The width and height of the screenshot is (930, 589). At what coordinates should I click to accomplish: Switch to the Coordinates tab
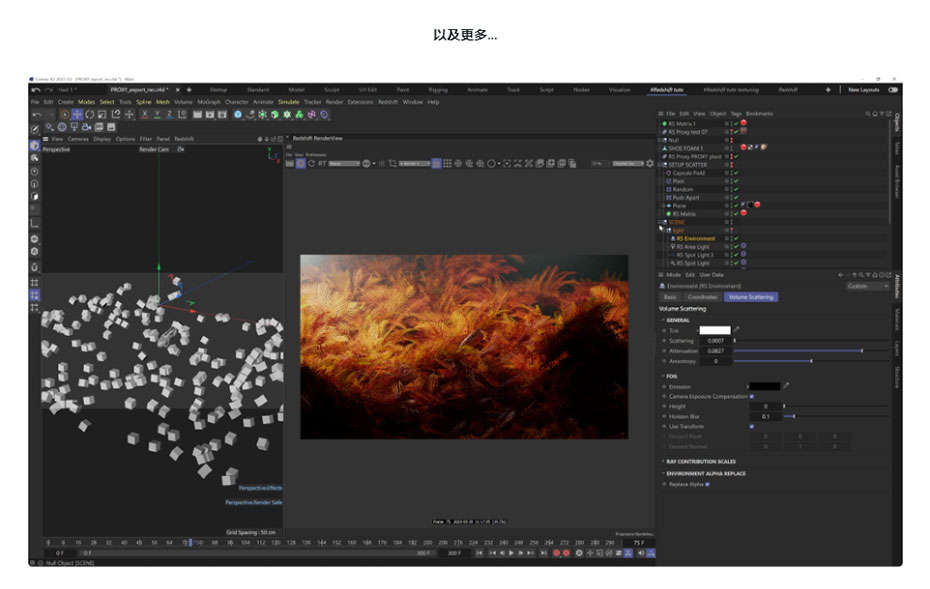click(x=702, y=297)
